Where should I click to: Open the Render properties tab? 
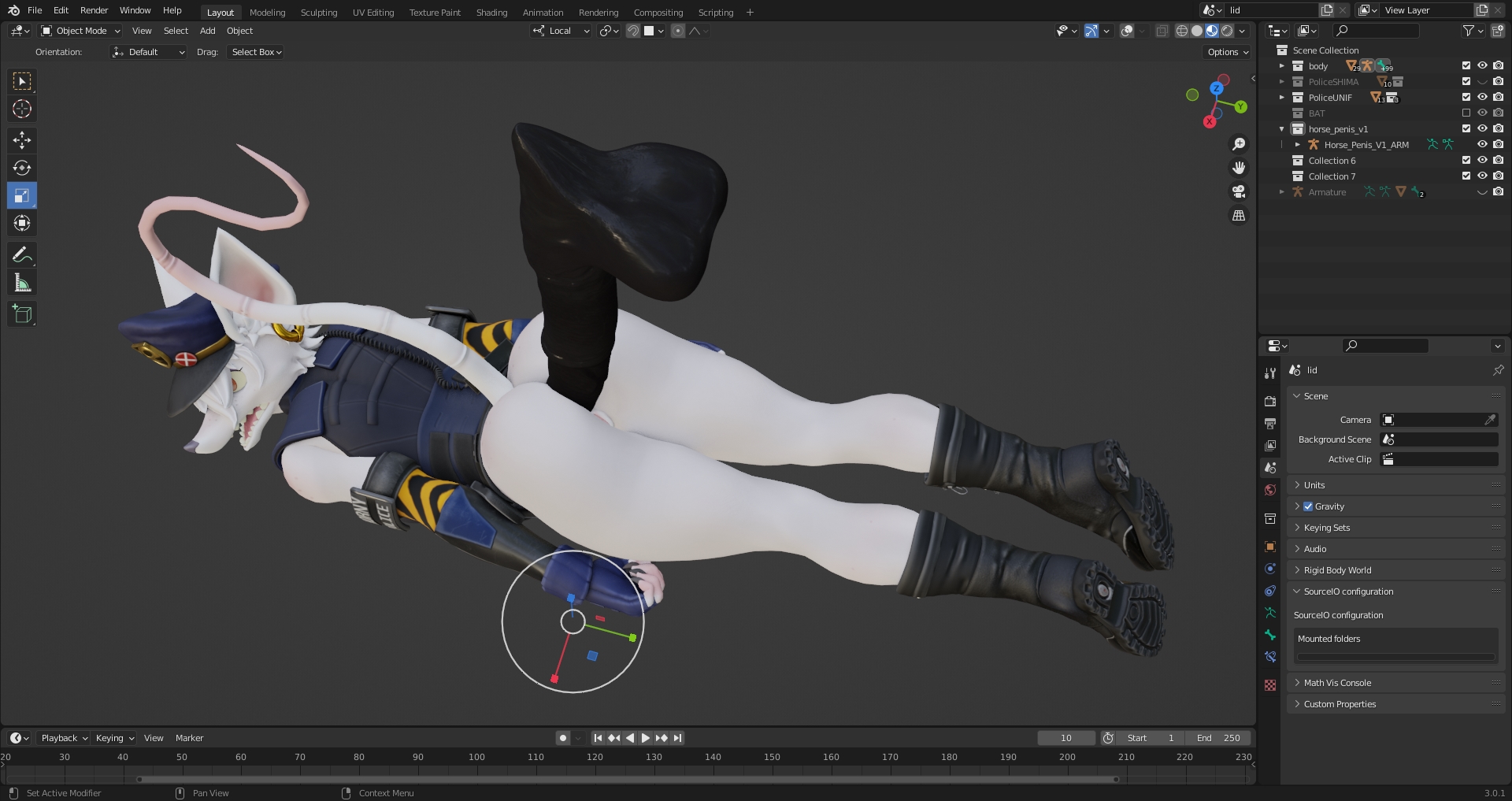pyautogui.click(x=1269, y=402)
